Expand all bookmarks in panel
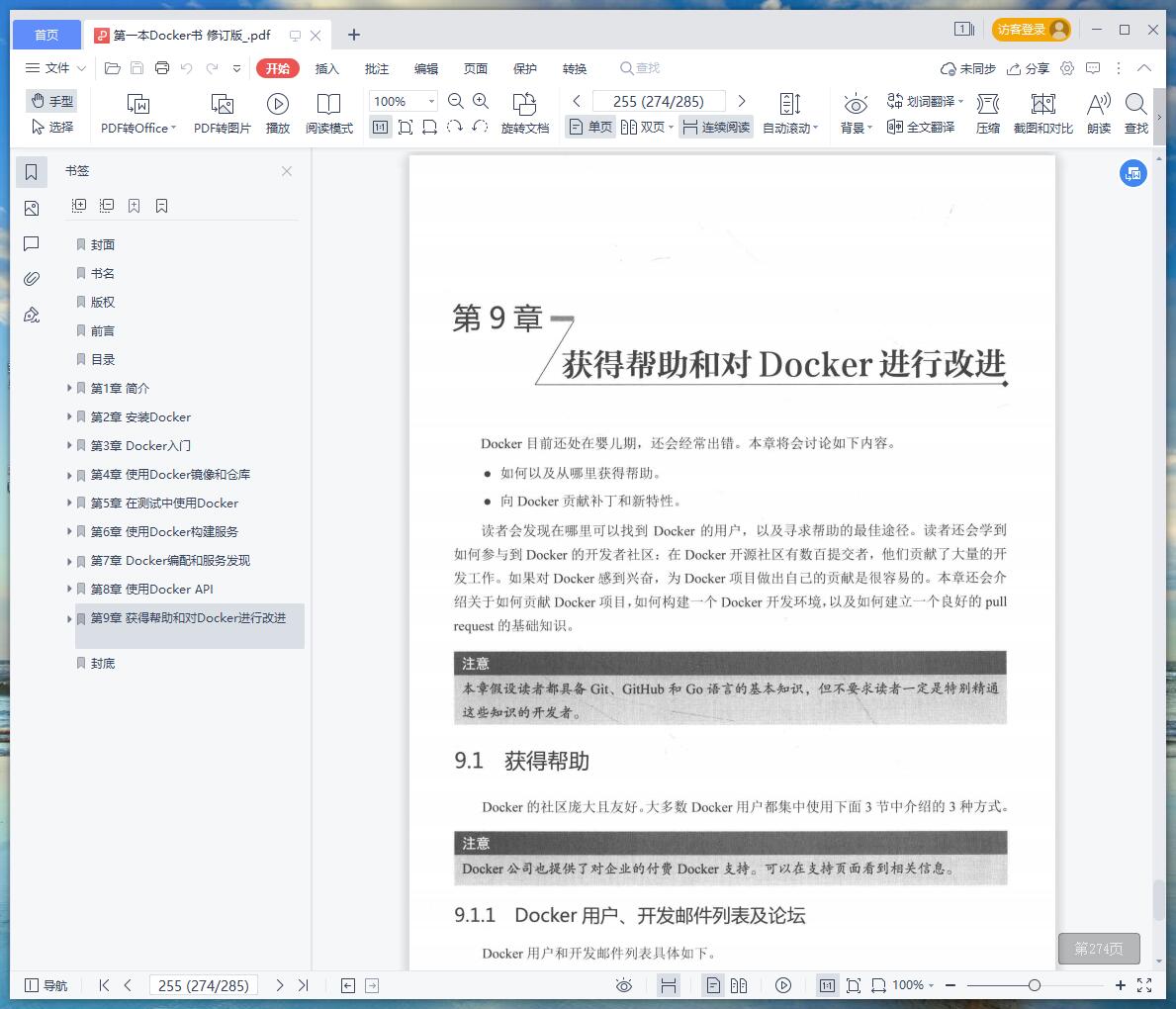The image size is (1176, 1009). [79, 206]
